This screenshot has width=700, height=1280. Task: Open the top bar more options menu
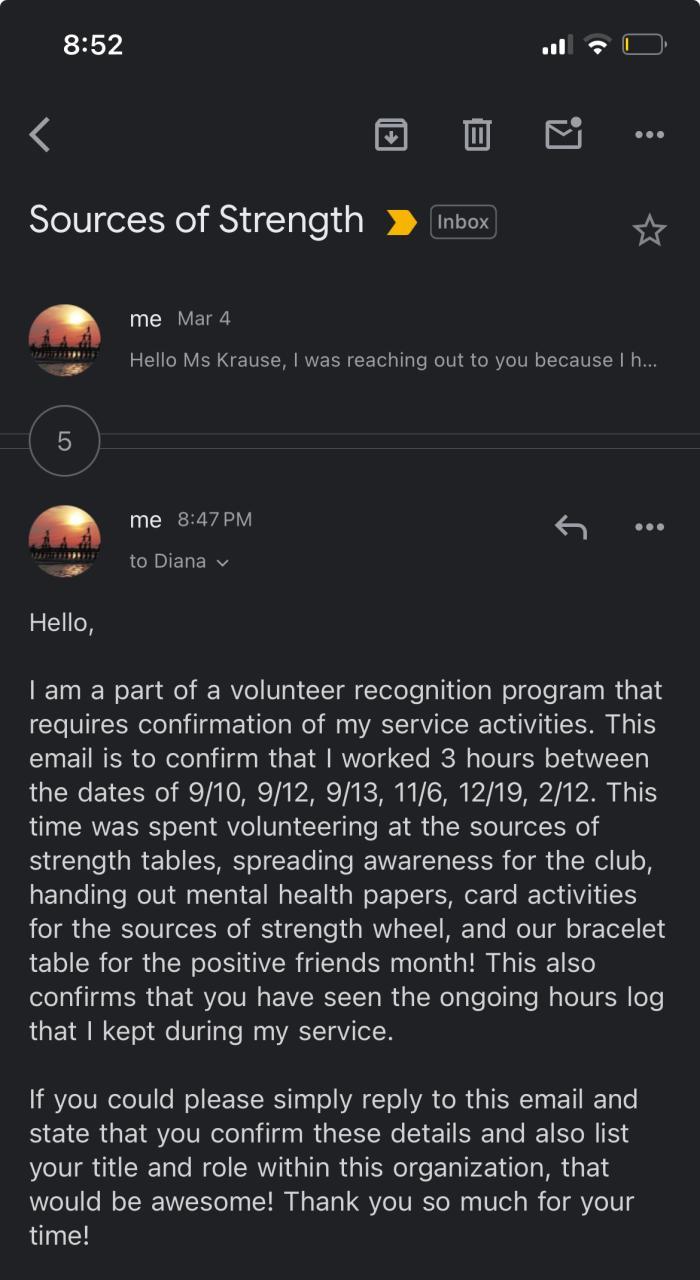[x=650, y=134]
